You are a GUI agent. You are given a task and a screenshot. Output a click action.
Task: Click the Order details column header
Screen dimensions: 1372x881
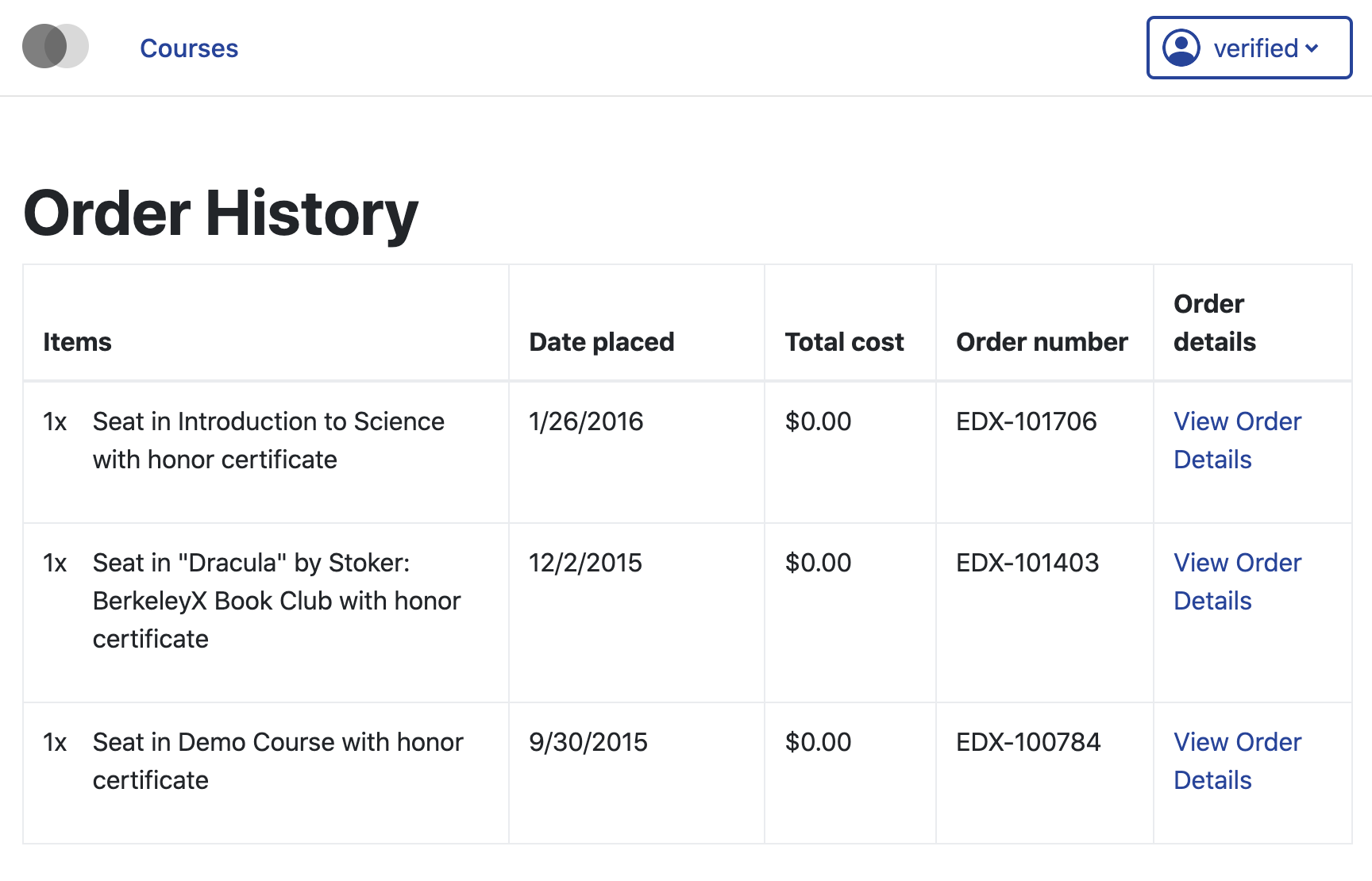1214,323
